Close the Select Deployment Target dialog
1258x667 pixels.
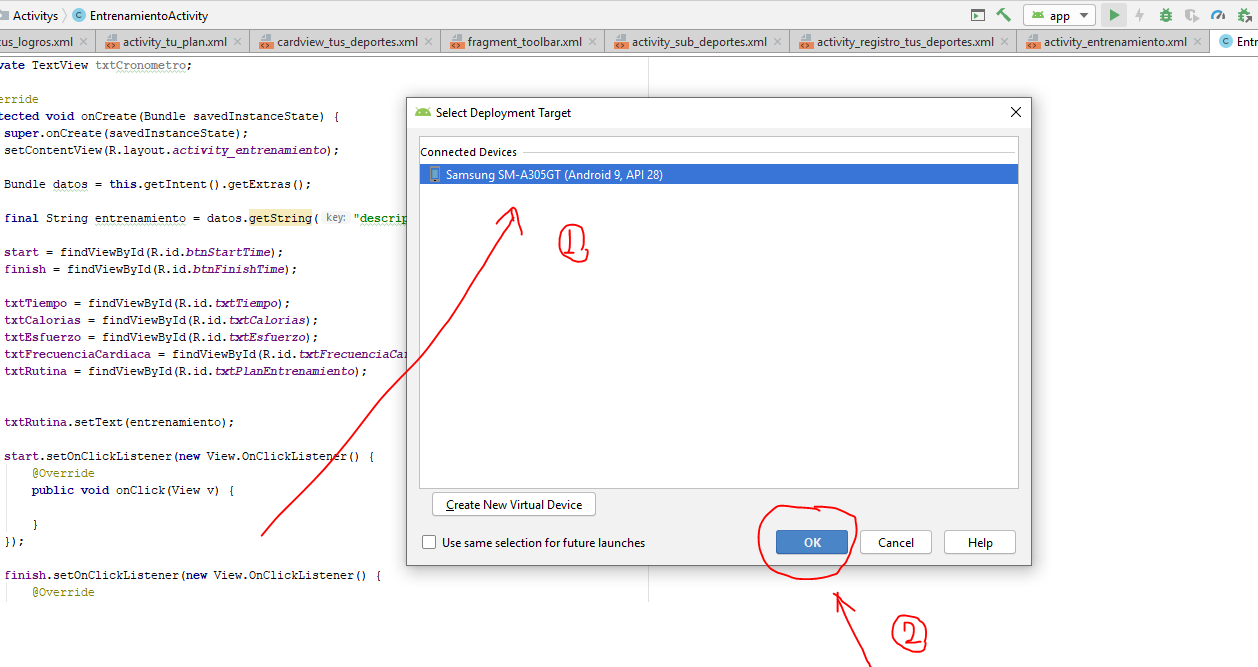[x=1016, y=113]
